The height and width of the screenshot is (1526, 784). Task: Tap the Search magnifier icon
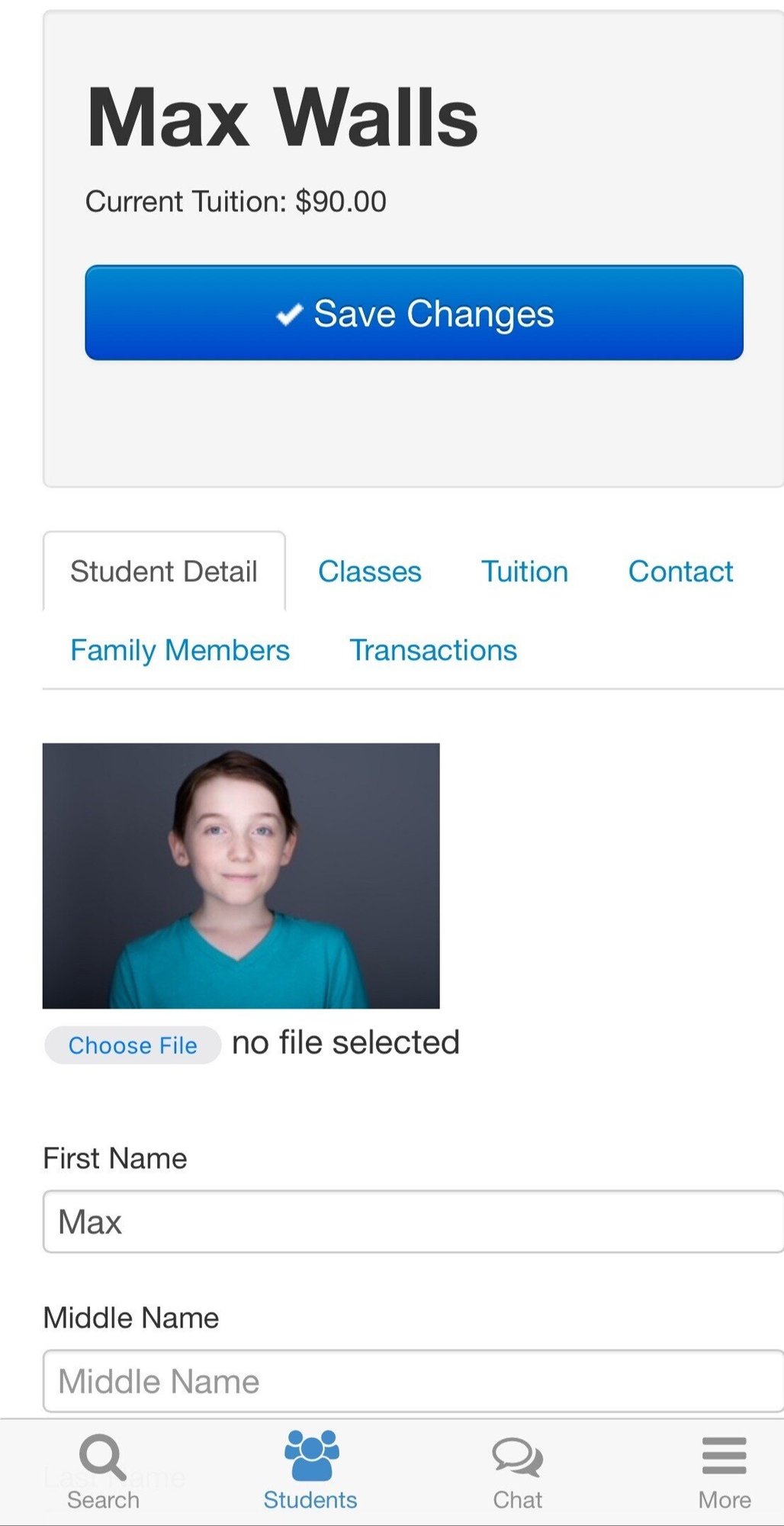[x=103, y=1457]
